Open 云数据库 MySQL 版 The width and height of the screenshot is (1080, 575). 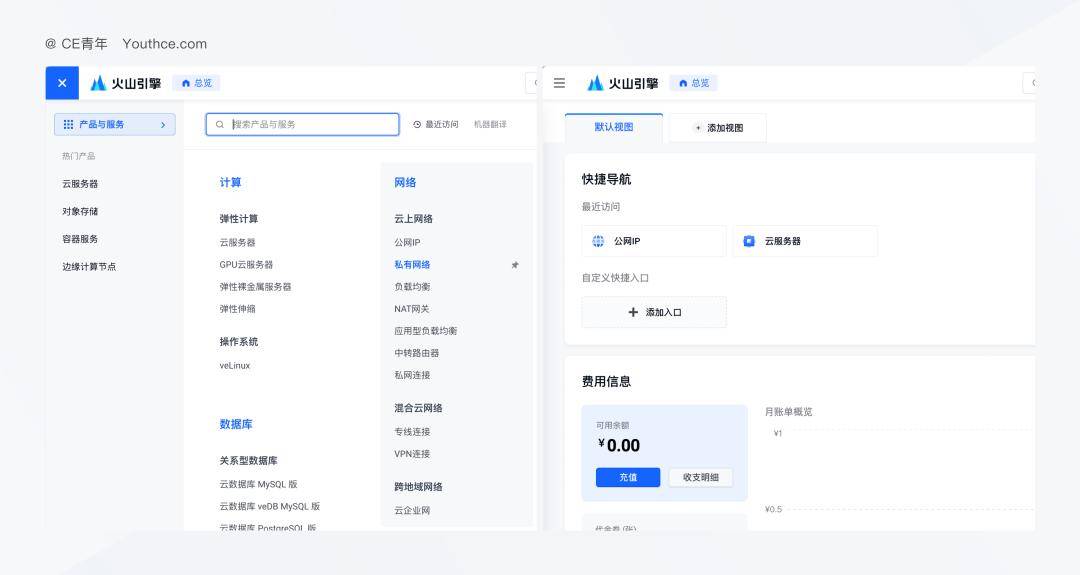pos(258,484)
